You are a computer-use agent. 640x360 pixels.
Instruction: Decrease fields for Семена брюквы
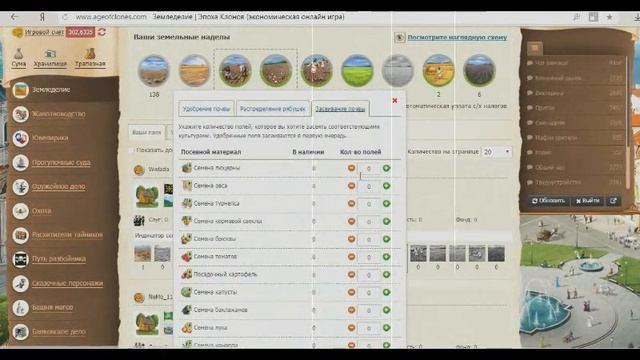(351, 239)
